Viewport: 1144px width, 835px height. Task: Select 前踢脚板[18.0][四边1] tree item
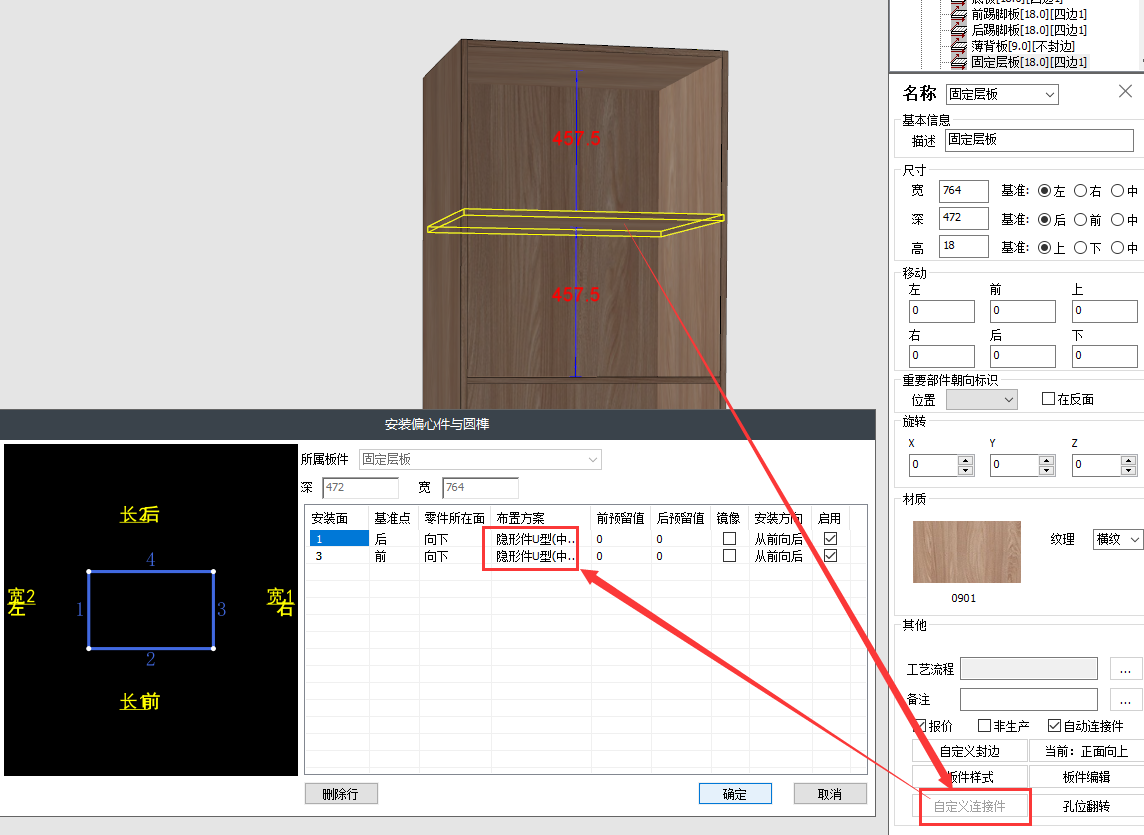(x=1029, y=14)
